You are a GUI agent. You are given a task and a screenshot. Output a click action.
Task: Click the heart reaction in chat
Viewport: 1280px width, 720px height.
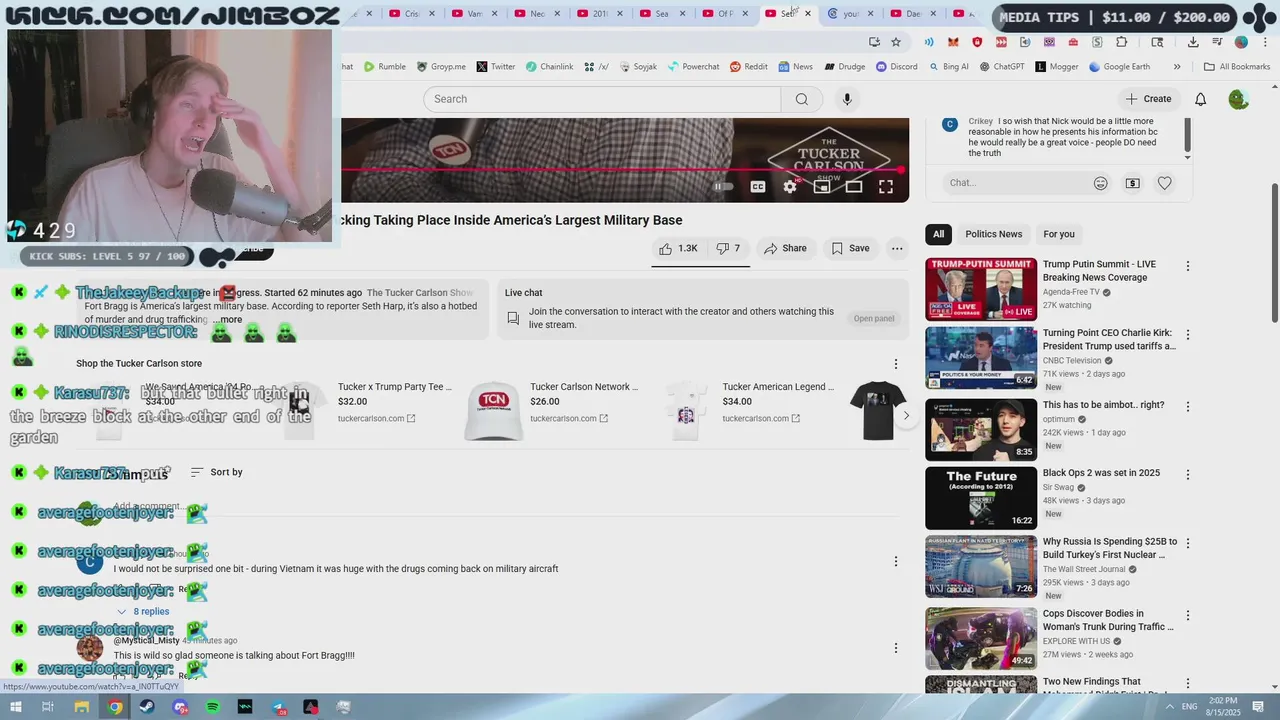pyautogui.click(x=1164, y=183)
